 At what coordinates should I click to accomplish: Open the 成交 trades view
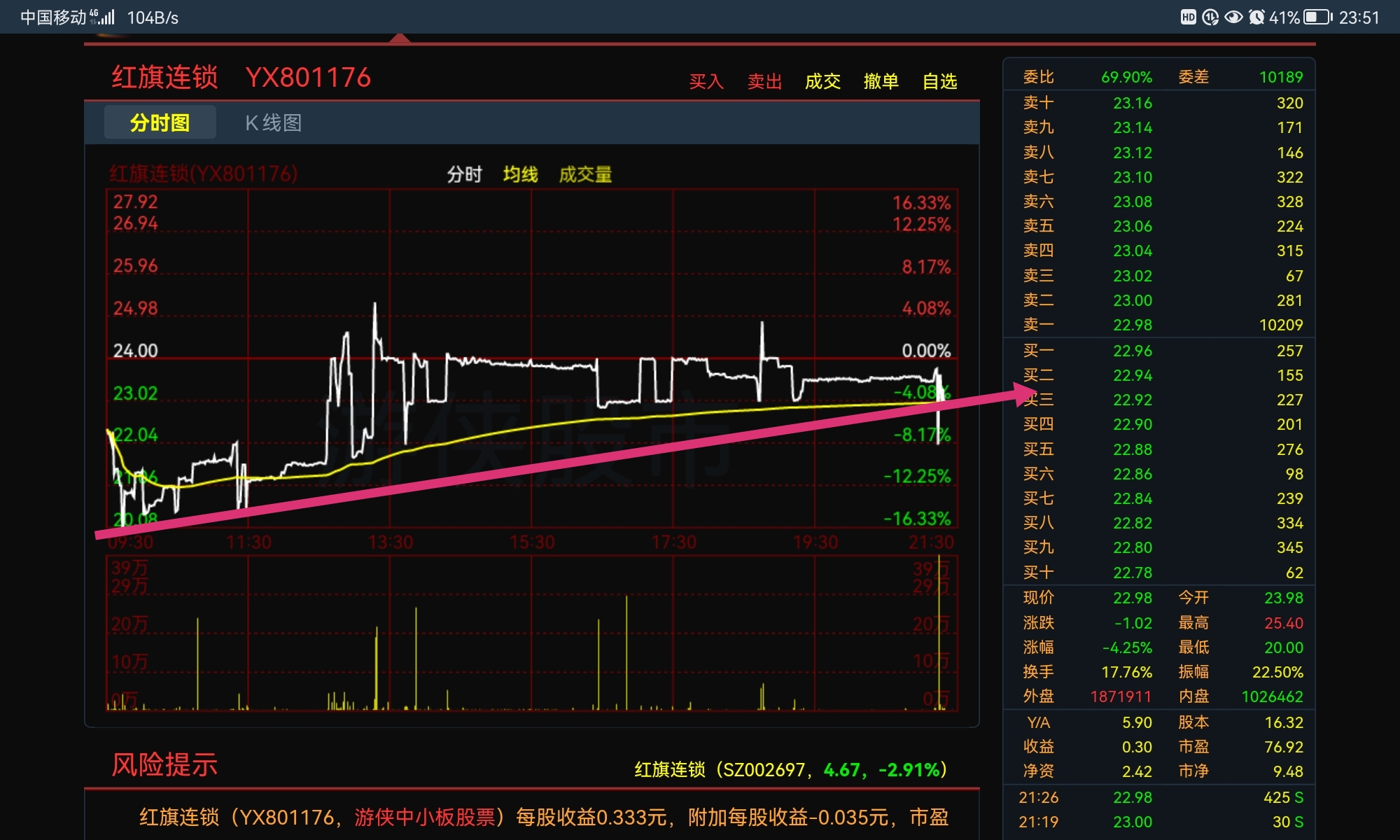click(822, 81)
